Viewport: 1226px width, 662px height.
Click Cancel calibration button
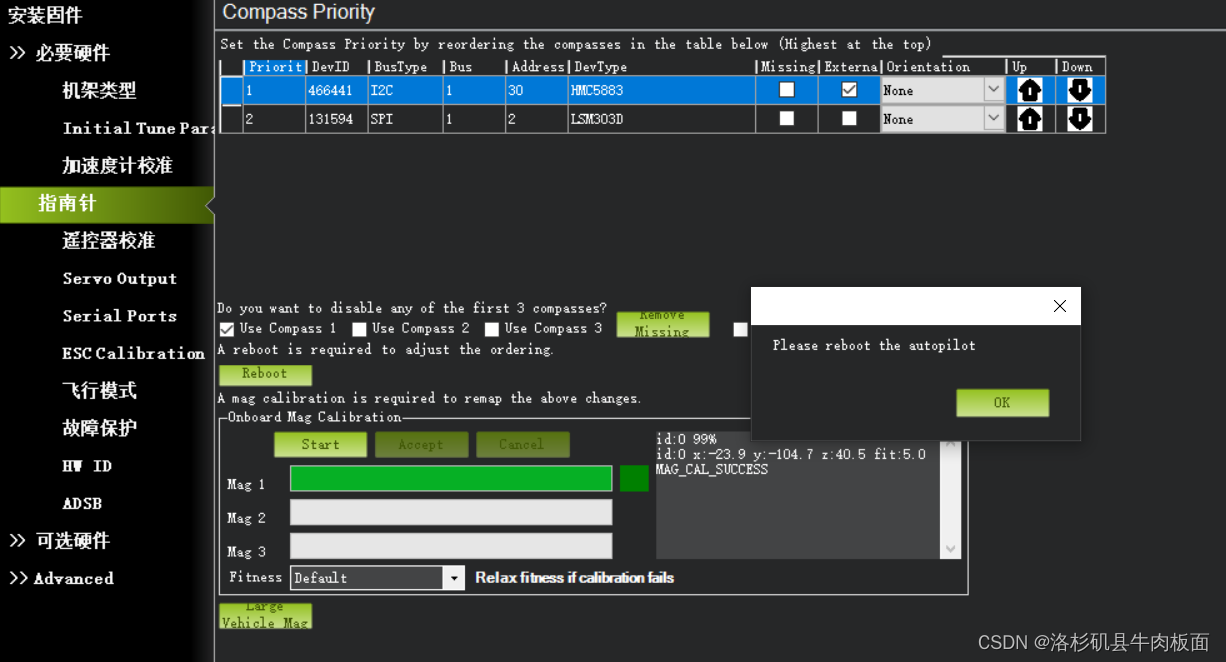point(522,445)
